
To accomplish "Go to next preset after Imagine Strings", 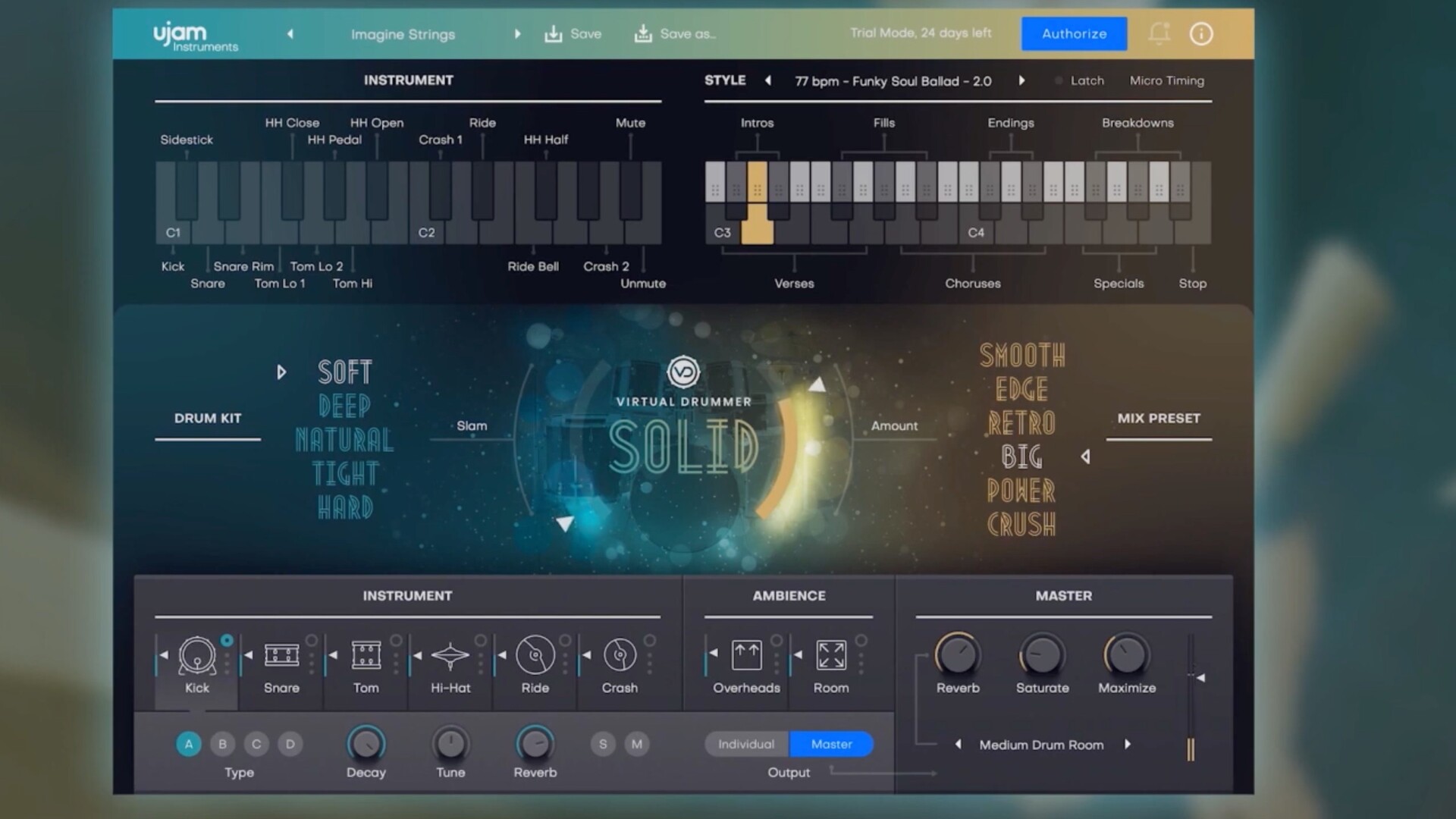I will click(x=518, y=34).
